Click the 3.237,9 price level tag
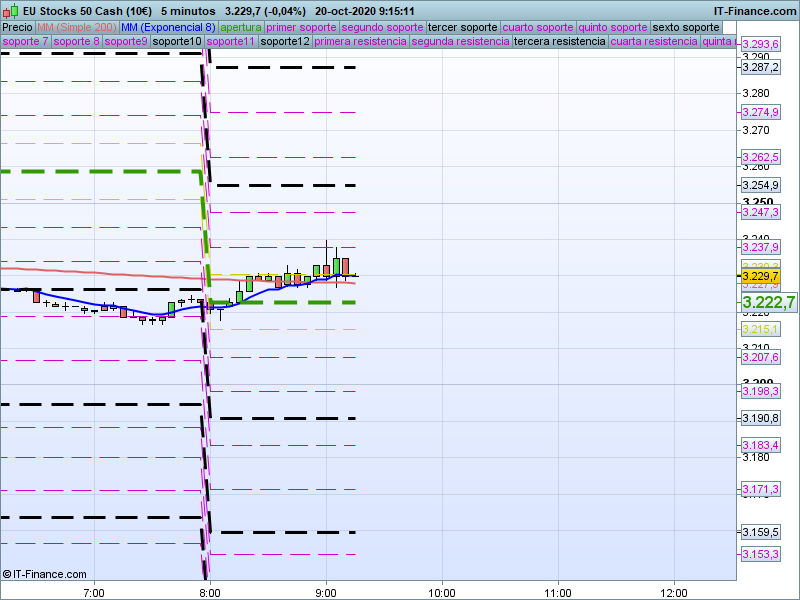The width and height of the screenshot is (800, 600). point(760,247)
